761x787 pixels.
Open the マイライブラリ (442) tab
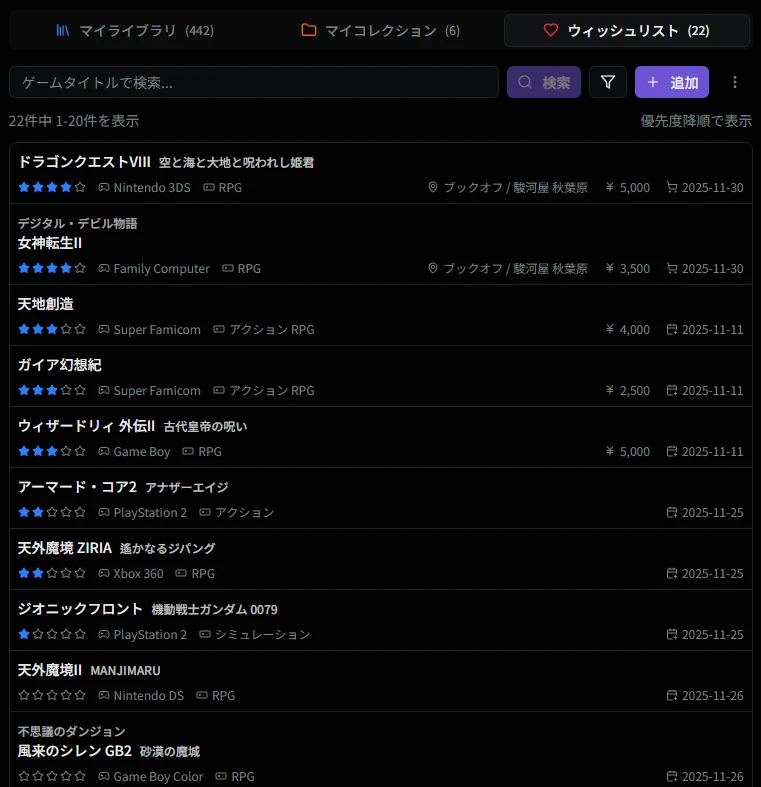[135, 31]
